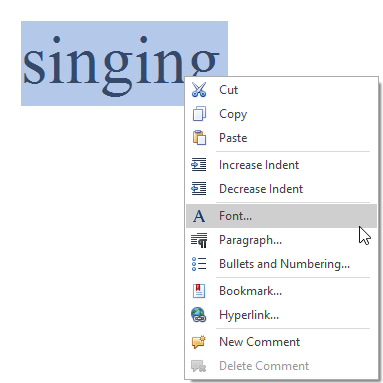This screenshot has width=383, height=383.
Task: Click the Bookmark page icon
Action: pos(199,291)
